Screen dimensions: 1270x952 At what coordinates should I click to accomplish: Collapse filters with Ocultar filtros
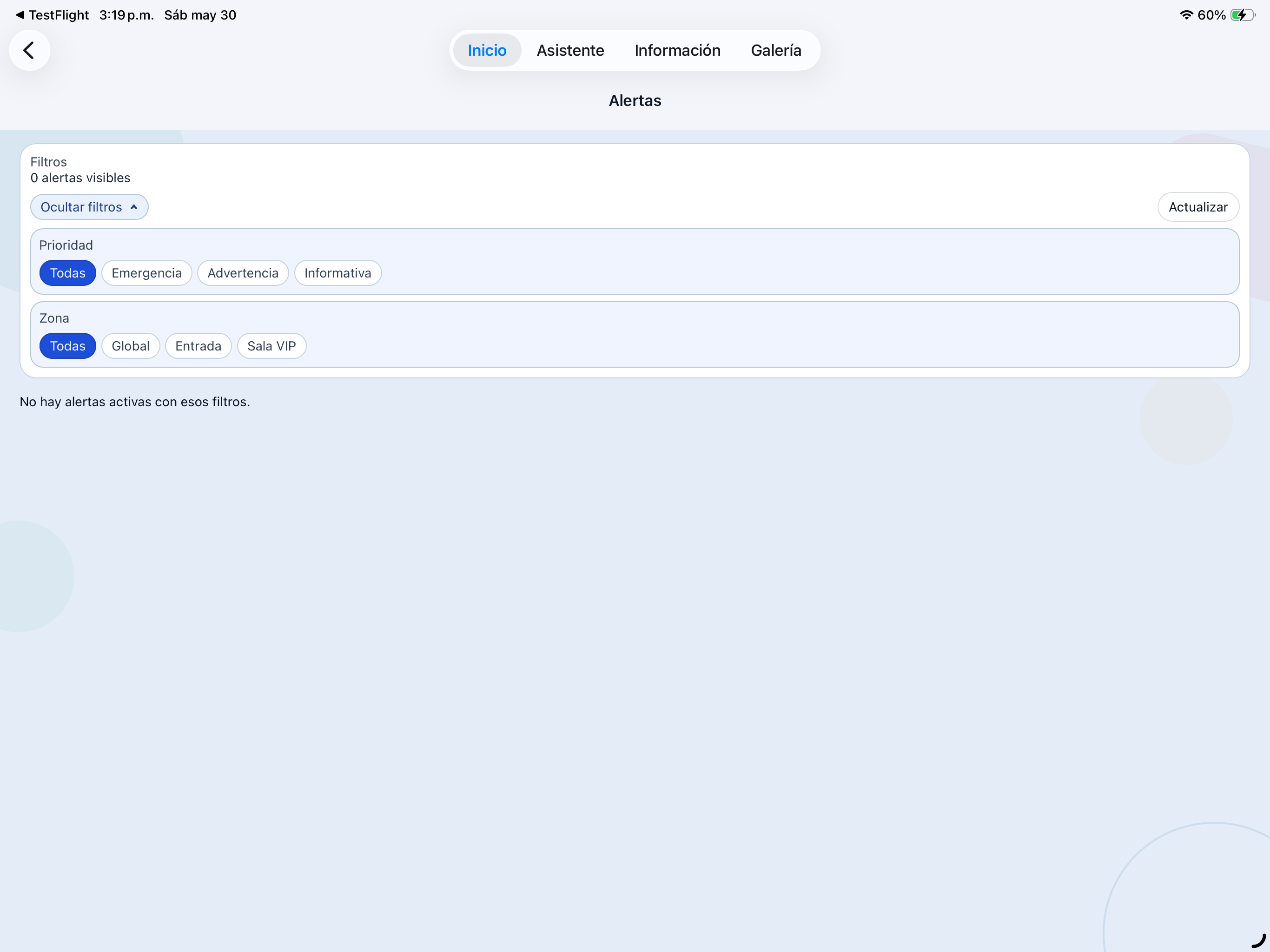pyautogui.click(x=89, y=207)
